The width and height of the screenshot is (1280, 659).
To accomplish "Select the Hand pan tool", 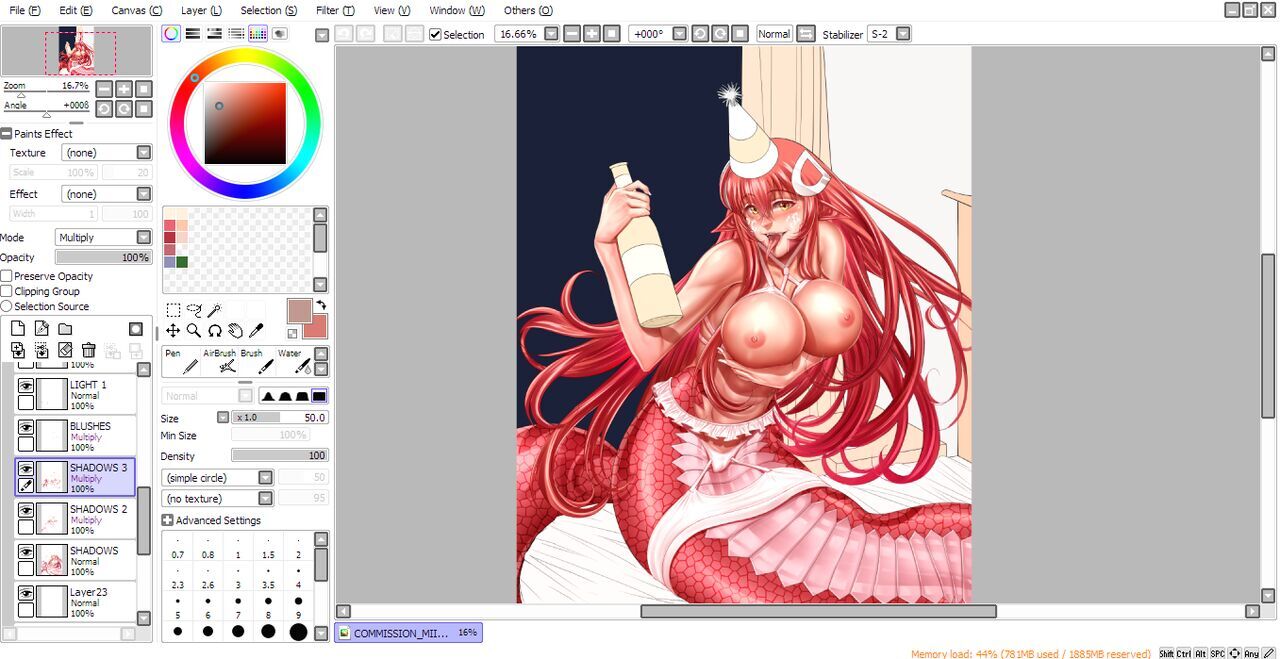I will coord(235,330).
